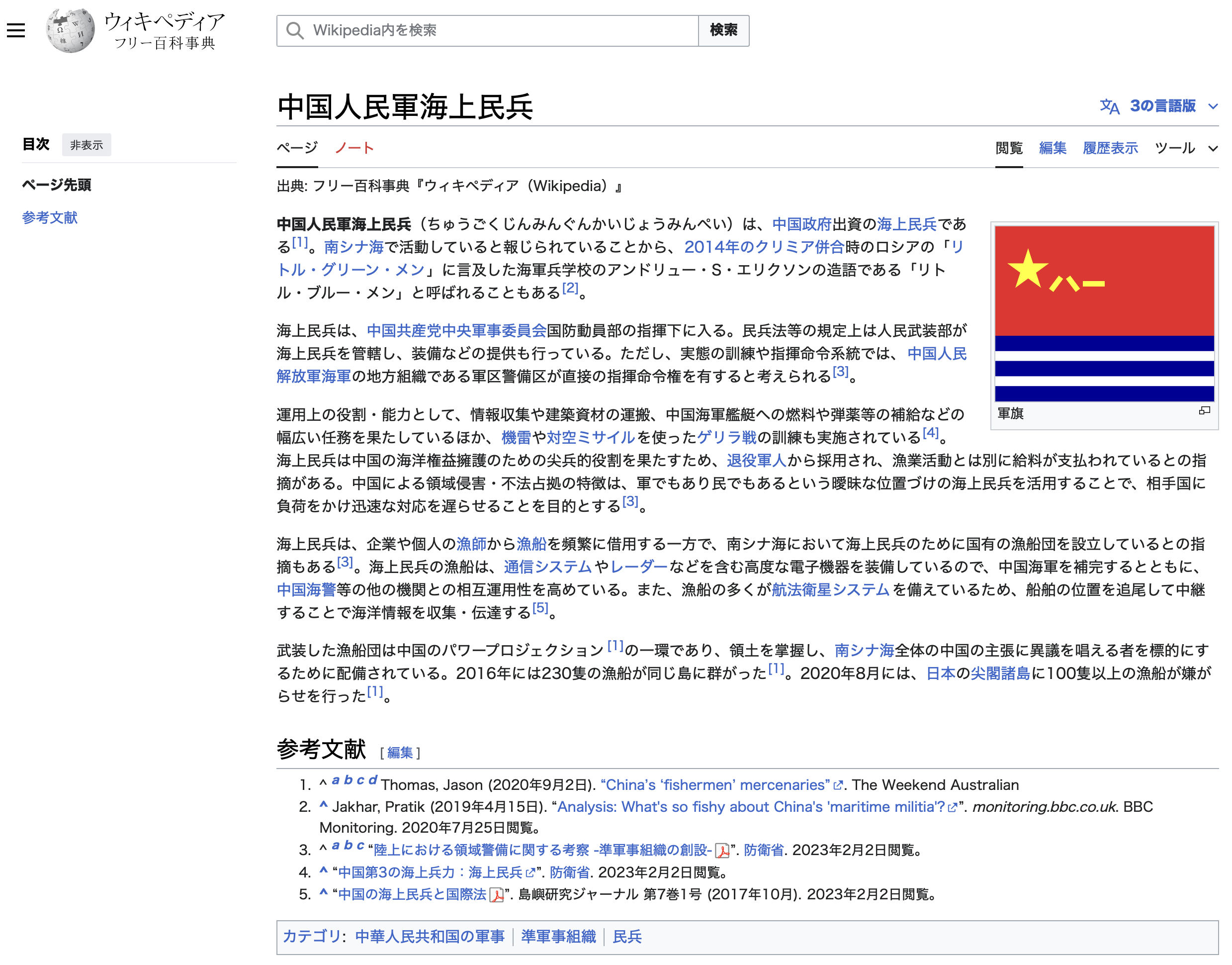Viewport: 1232px width, 965px height.
Task: Click 防衛省 link in reference 4
Action: pyautogui.click(x=569, y=873)
